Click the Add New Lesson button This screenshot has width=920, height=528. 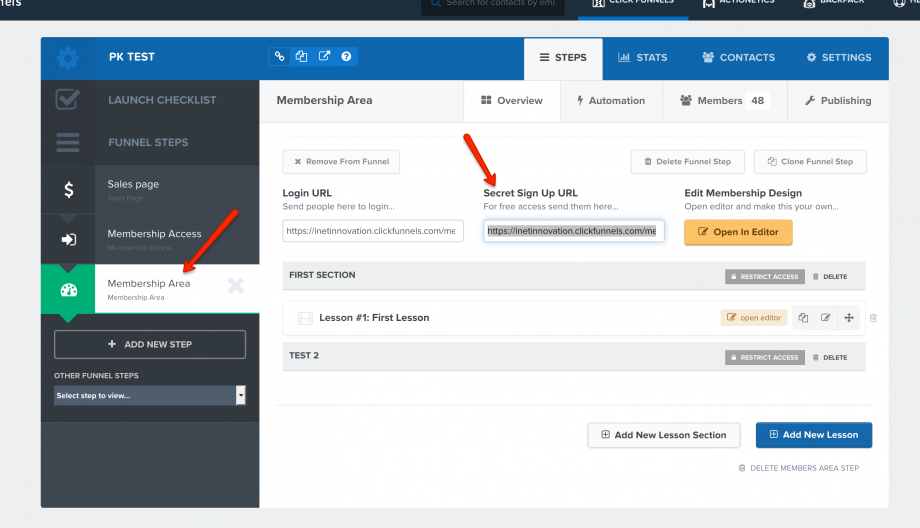[813, 435]
